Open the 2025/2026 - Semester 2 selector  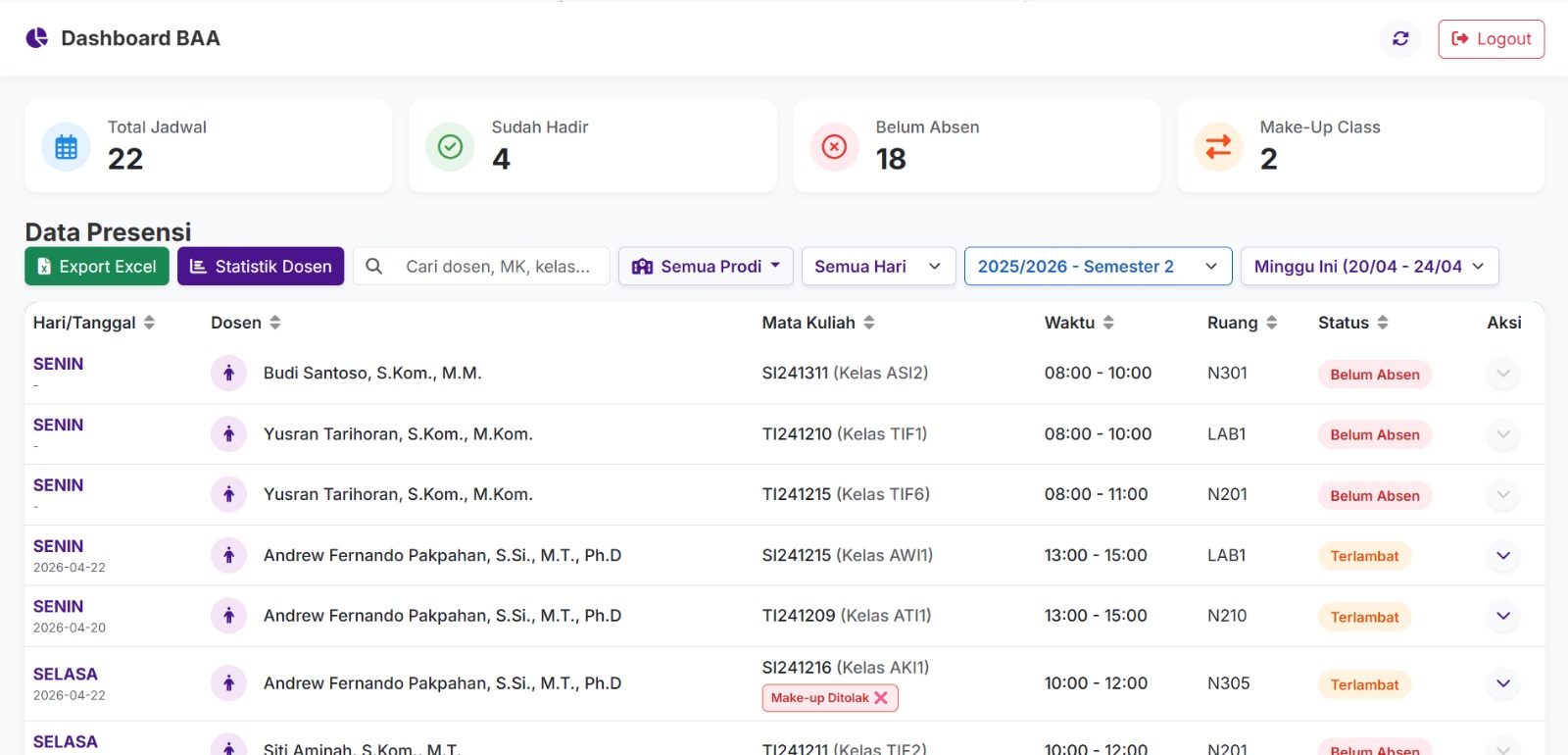click(1098, 266)
